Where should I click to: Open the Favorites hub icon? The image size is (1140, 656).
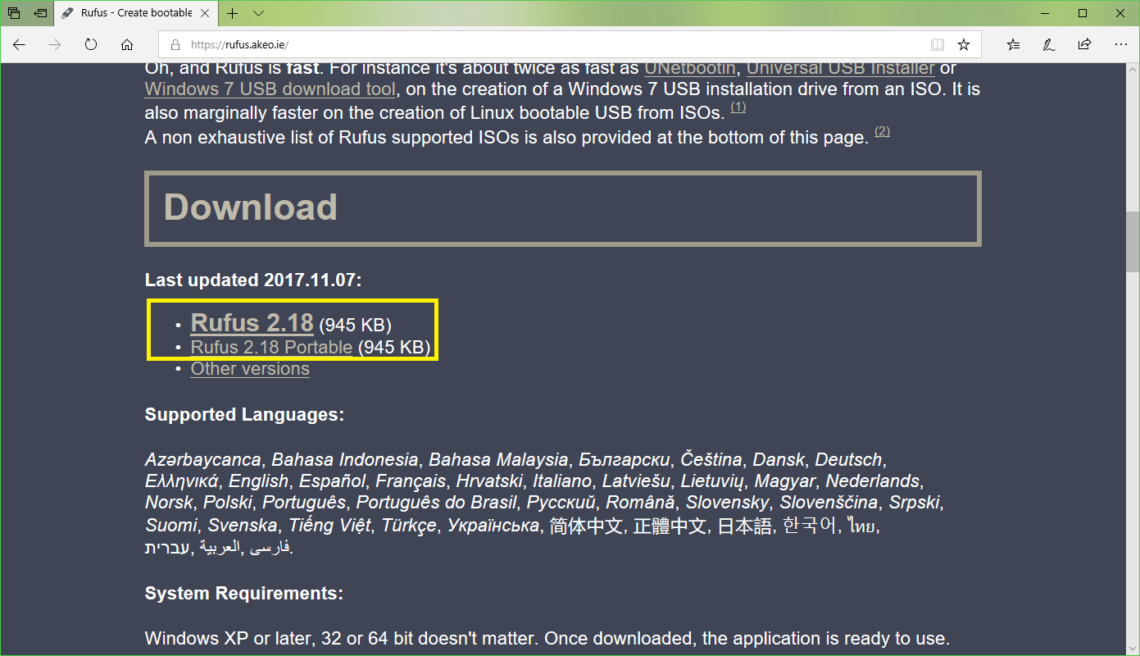tap(1014, 45)
